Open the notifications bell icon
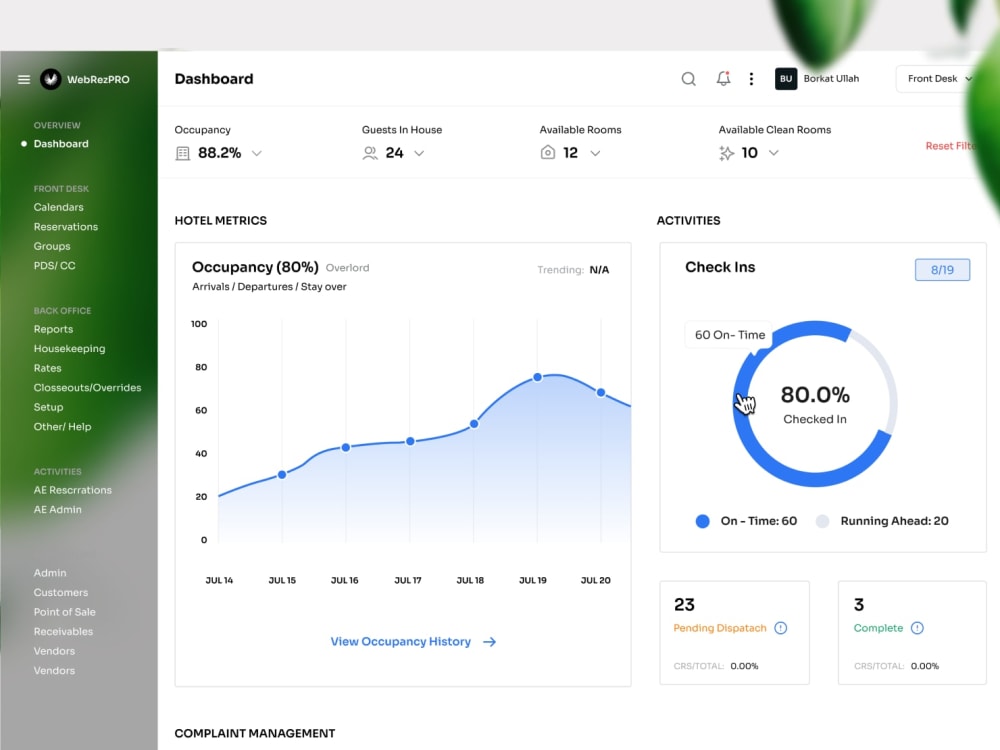Viewport: 1000px width, 750px height. 723,78
